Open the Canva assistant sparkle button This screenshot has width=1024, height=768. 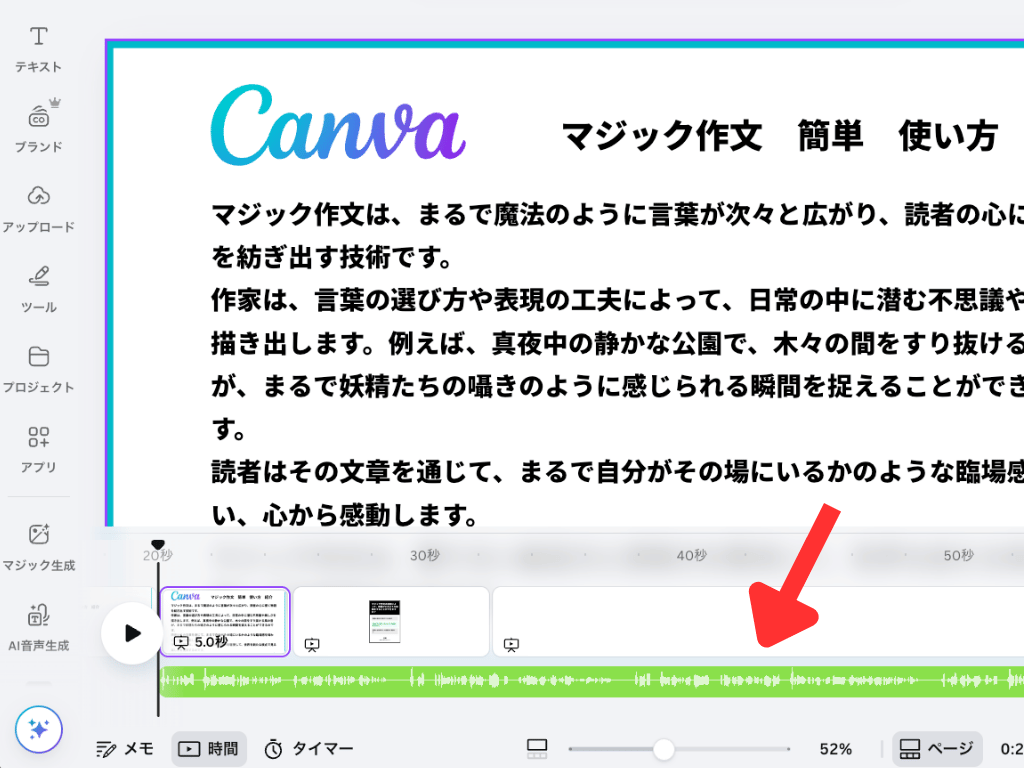(39, 729)
